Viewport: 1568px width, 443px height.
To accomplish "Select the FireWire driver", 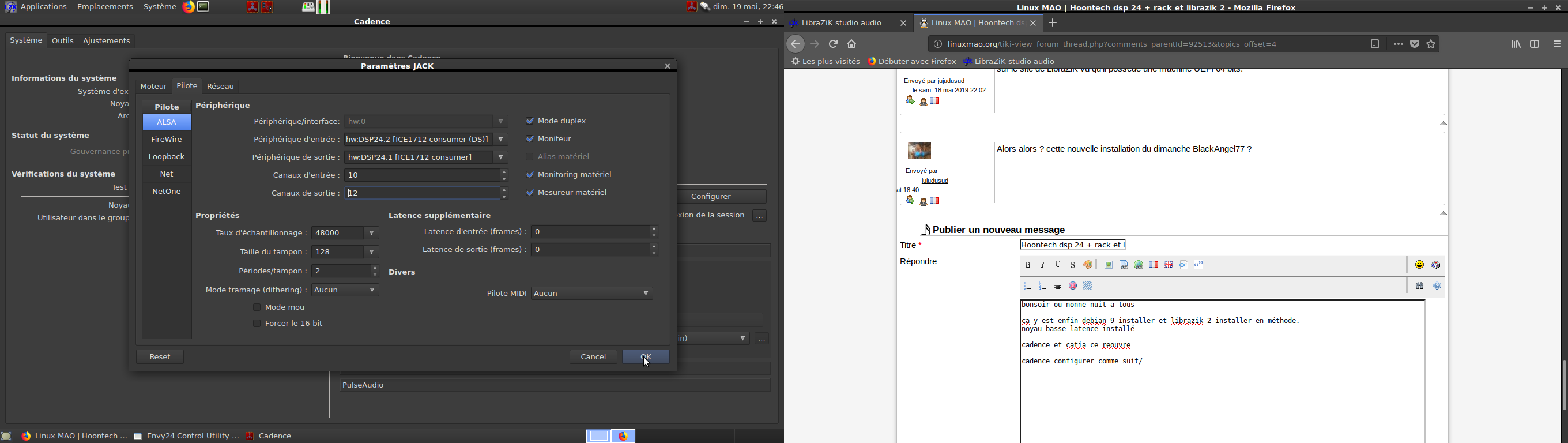I will coord(167,140).
